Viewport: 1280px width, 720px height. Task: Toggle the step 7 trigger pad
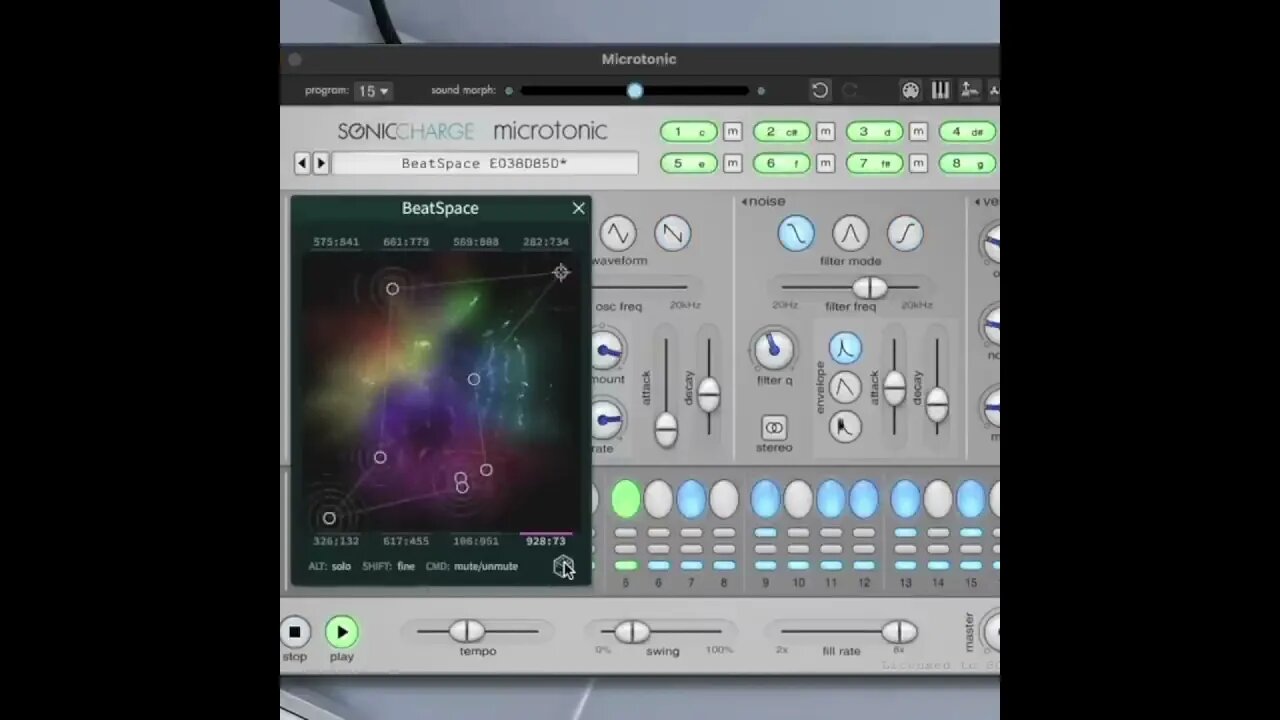[691, 499]
